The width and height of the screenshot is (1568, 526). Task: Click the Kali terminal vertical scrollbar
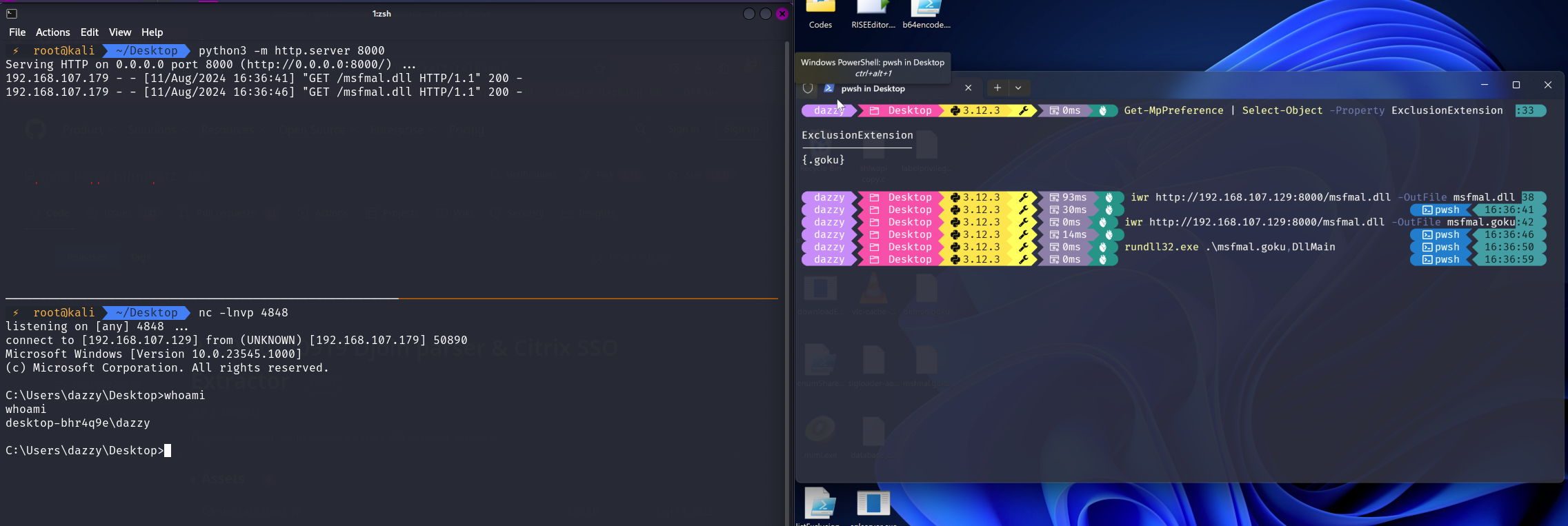(x=787, y=283)
